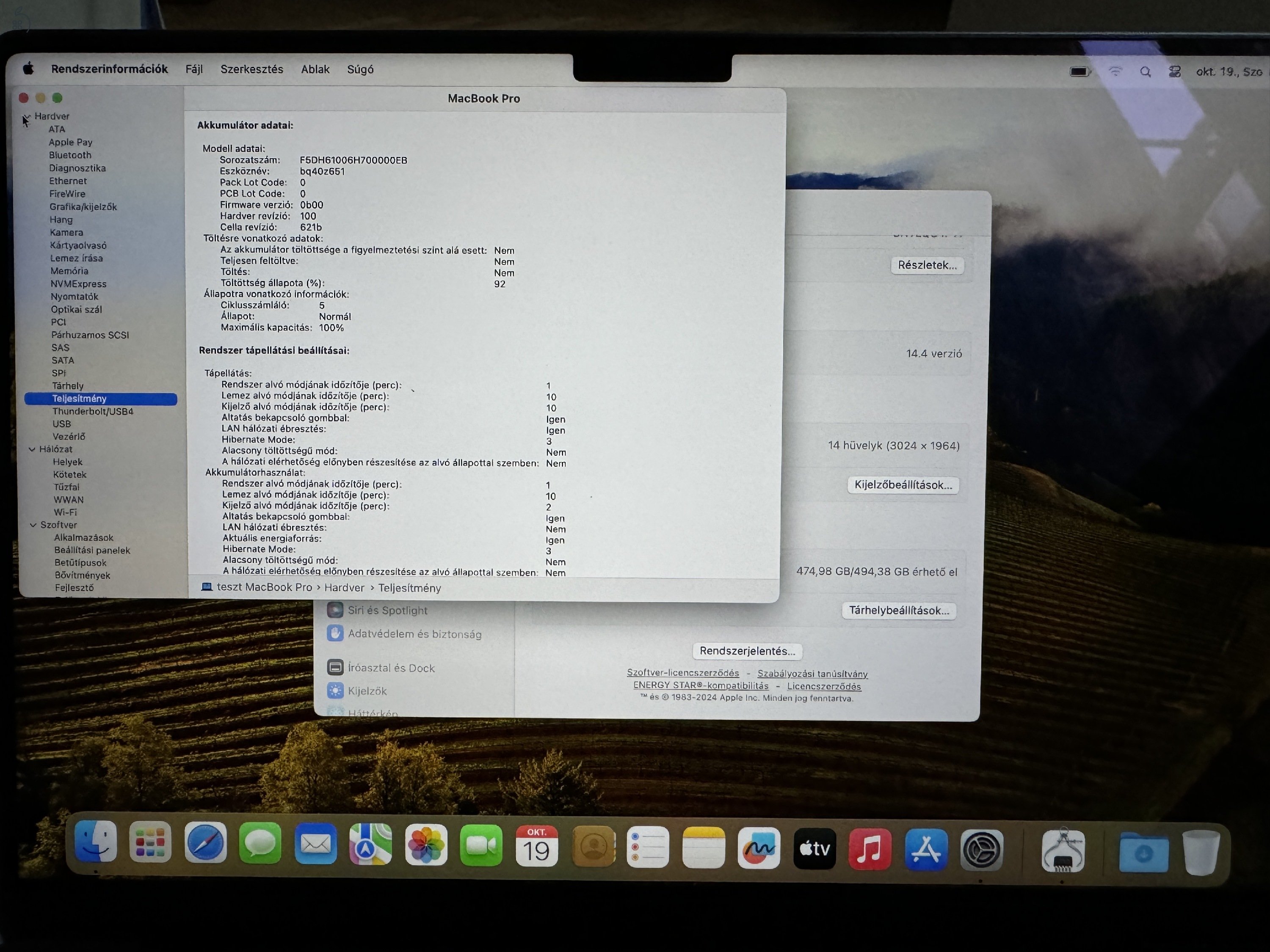Image resolution: width=1270 pixels, height=952 pixels.
Task: Open Szabályozási tanúsítvány link
Action: tap(812, 674)
